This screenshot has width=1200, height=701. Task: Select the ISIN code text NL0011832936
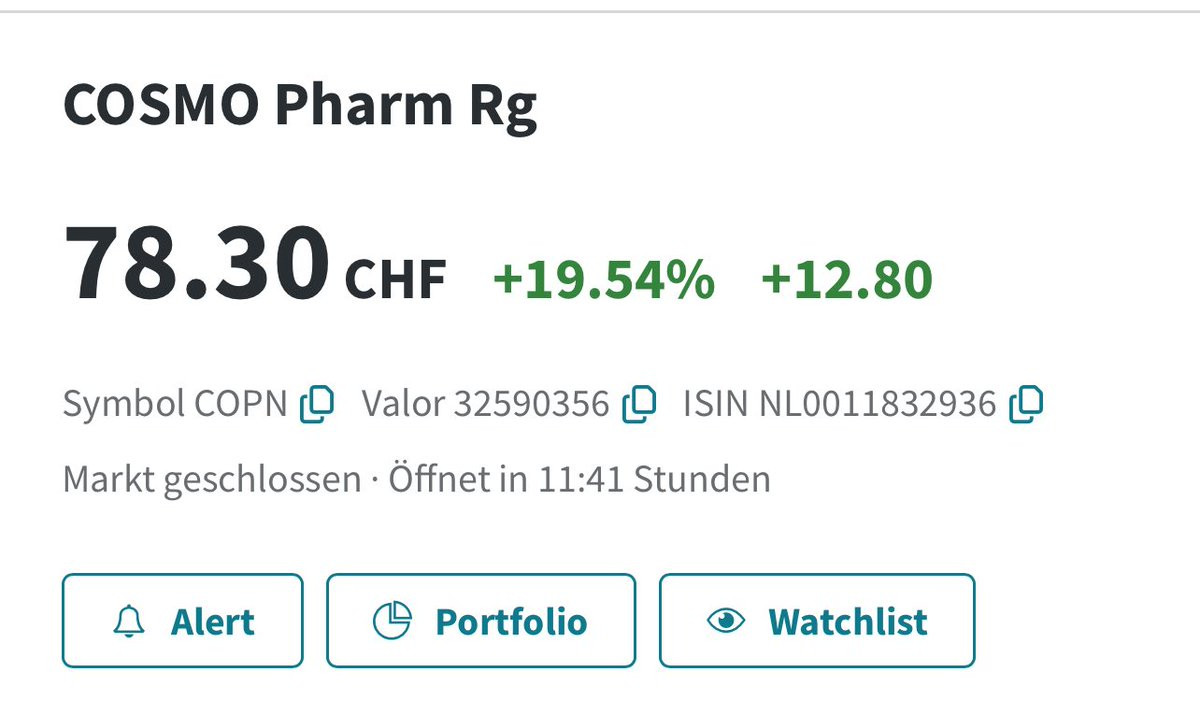[x=877, y=404]
